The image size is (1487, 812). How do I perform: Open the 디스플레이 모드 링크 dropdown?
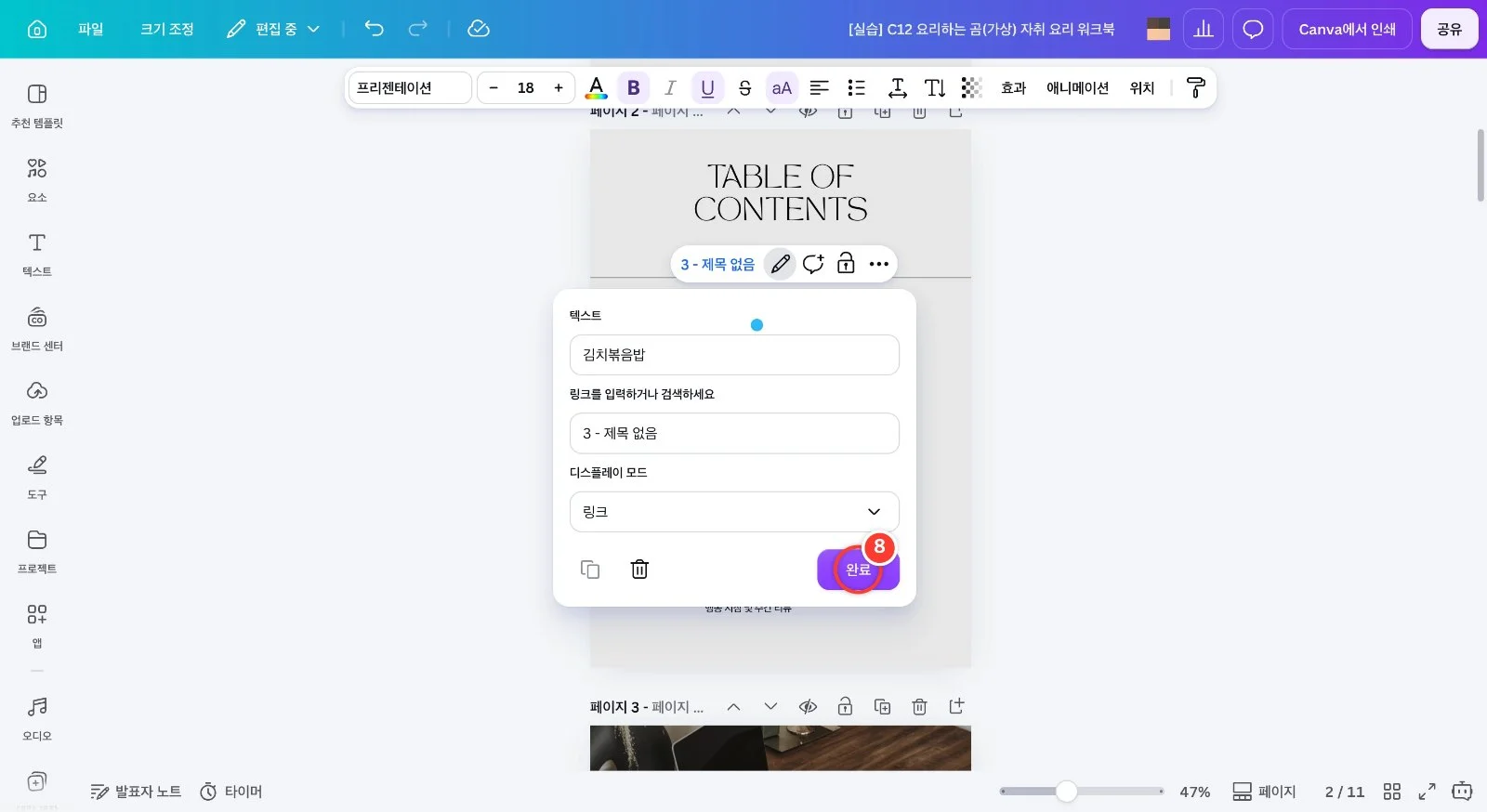[x=734, y=512]
